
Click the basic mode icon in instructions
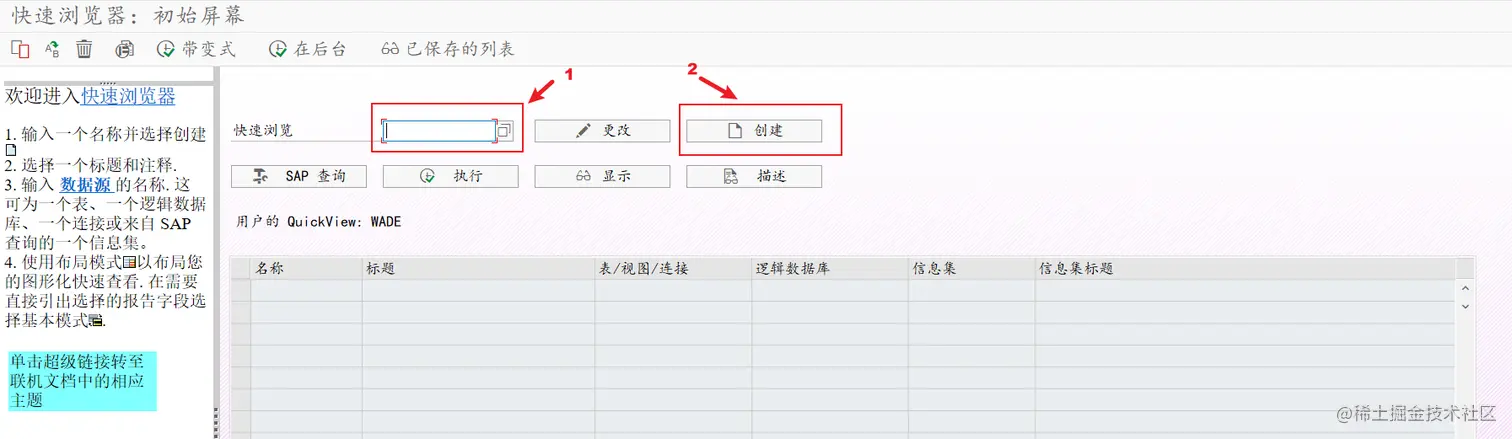click(96, 321)
